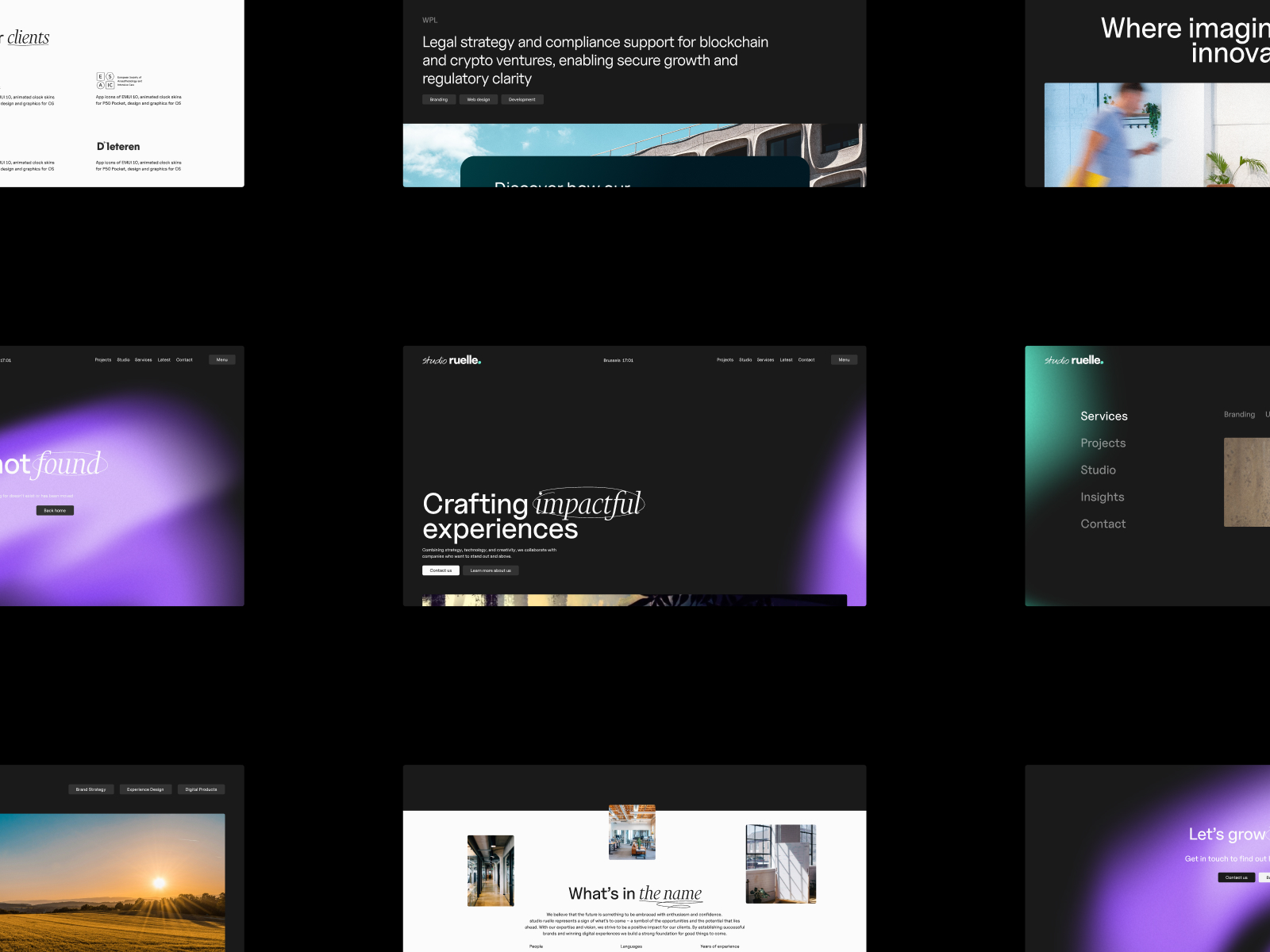
Task: Click the Contact us button on the Let's grow card
Action: [x=1237, y=877]
